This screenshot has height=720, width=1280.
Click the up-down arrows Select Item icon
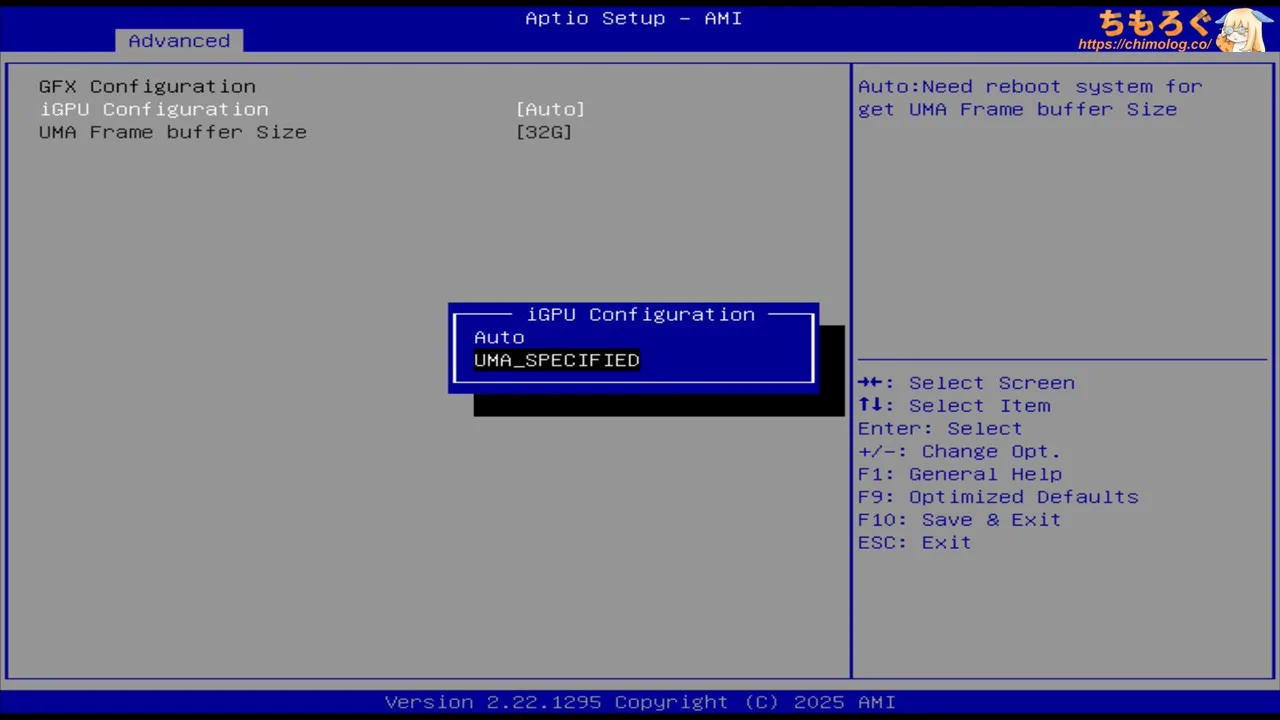tap(870, 406)
